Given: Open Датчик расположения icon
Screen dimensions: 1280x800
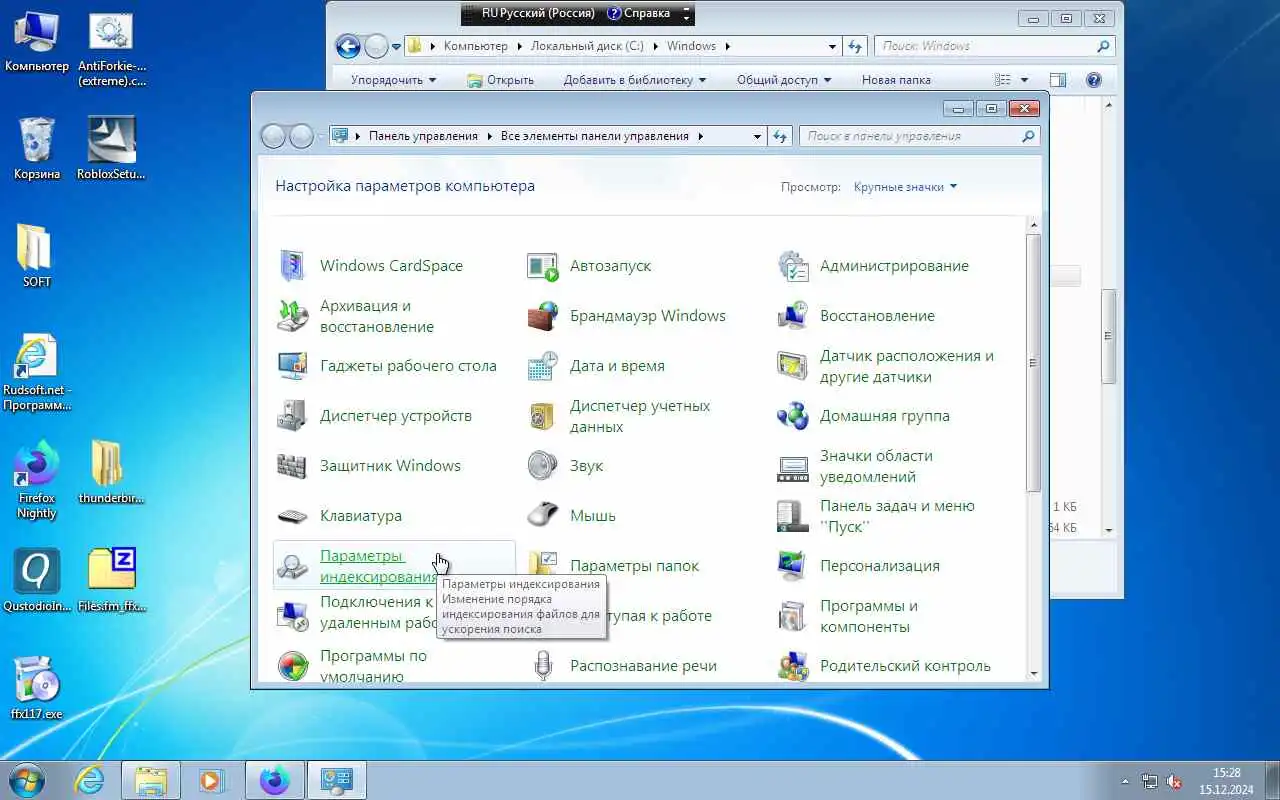Looking at the screenshot, I should coord(792,366).
